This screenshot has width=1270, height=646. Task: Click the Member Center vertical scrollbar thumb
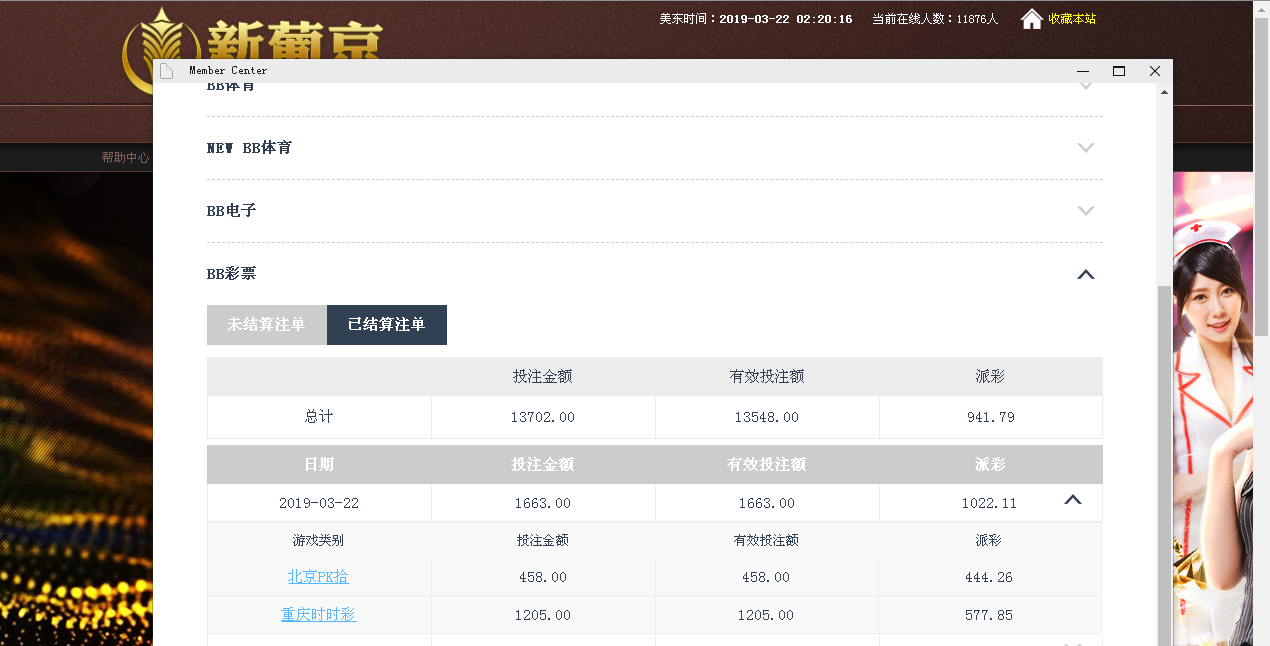coord(1164,465)
